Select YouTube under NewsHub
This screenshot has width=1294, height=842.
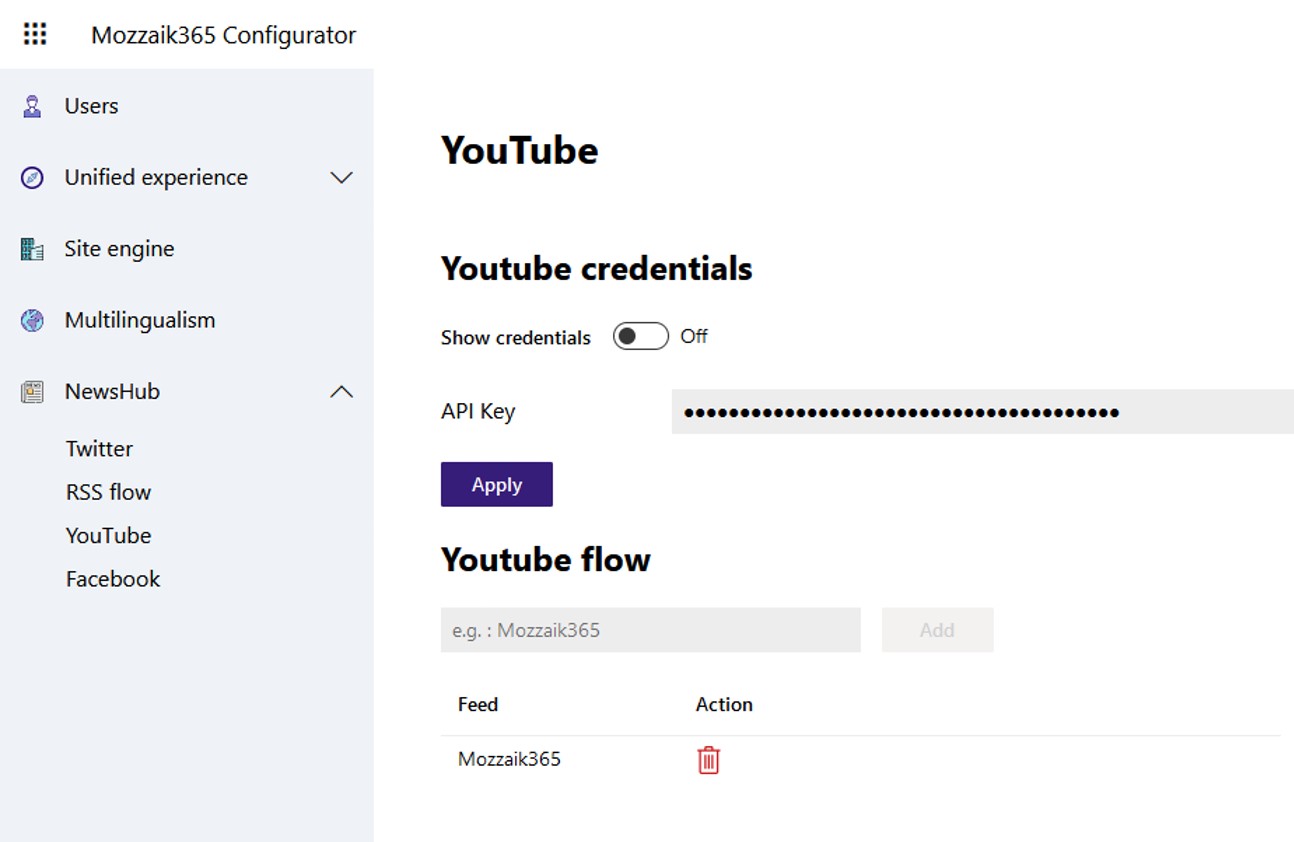[x=108, y=535]
